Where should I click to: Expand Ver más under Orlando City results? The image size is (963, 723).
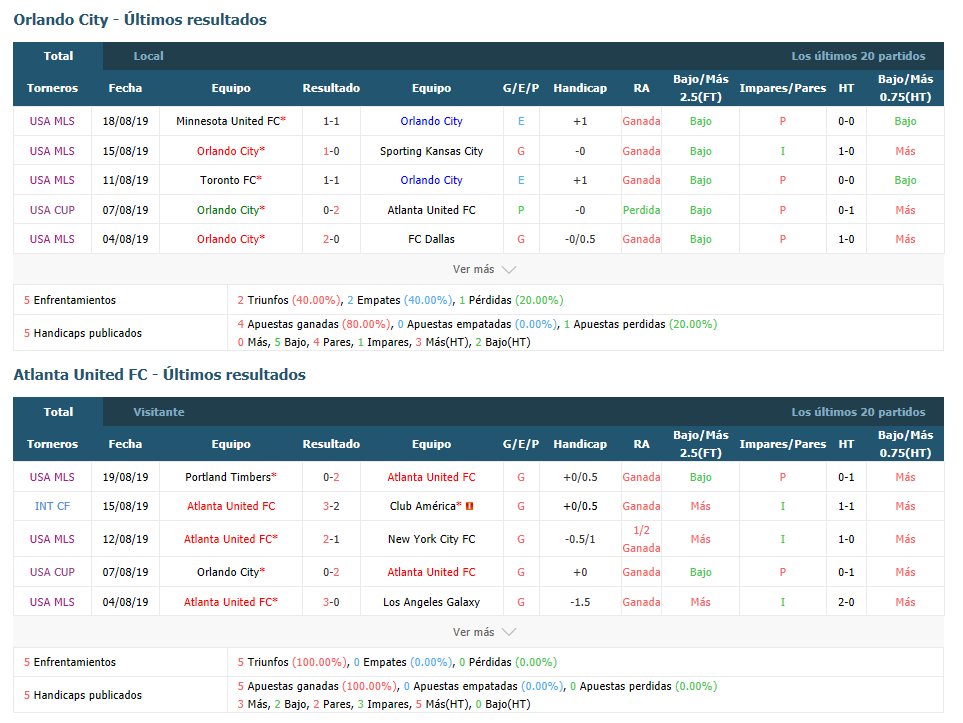484,269
